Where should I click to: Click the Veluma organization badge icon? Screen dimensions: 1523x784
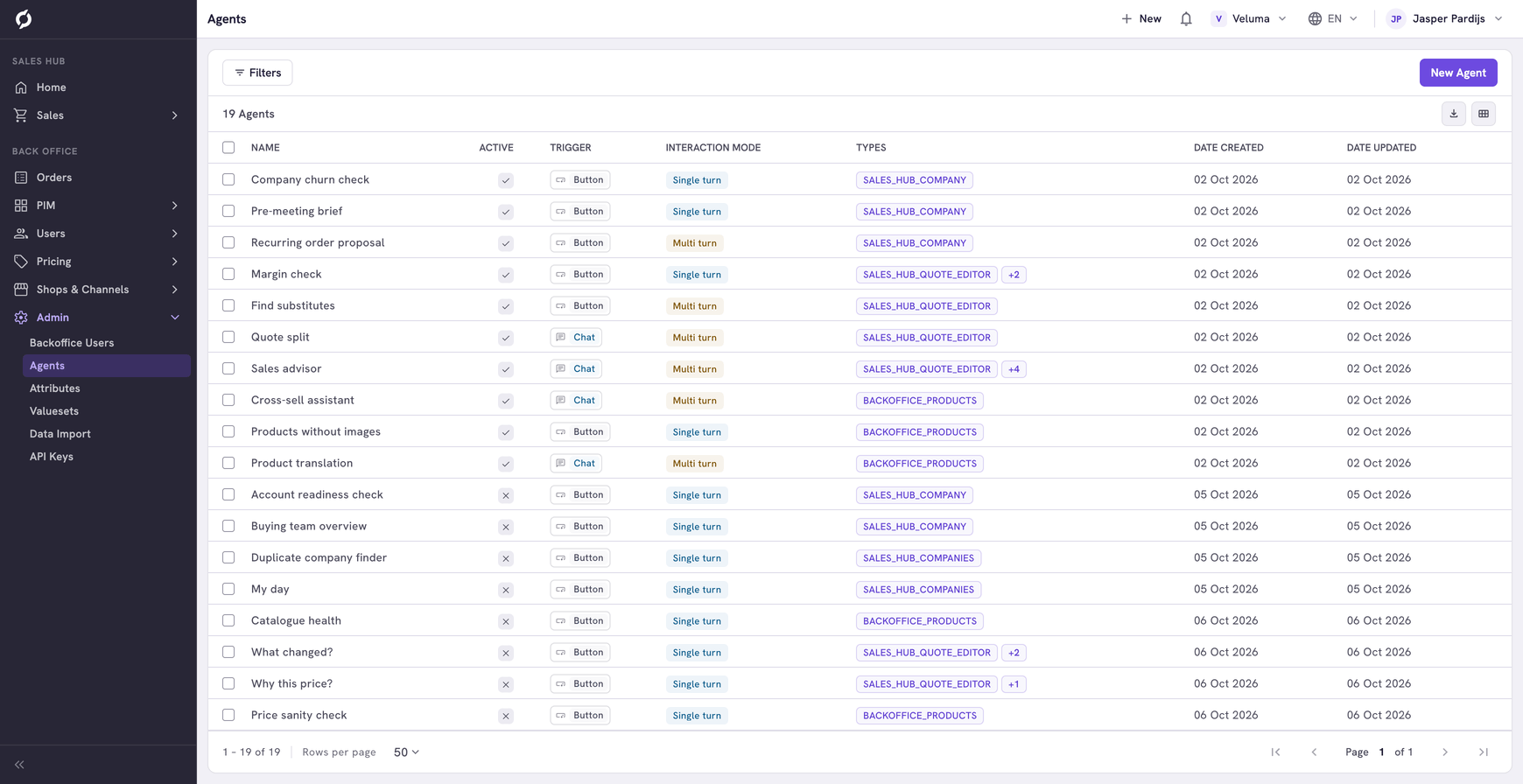click(1218, 18)
